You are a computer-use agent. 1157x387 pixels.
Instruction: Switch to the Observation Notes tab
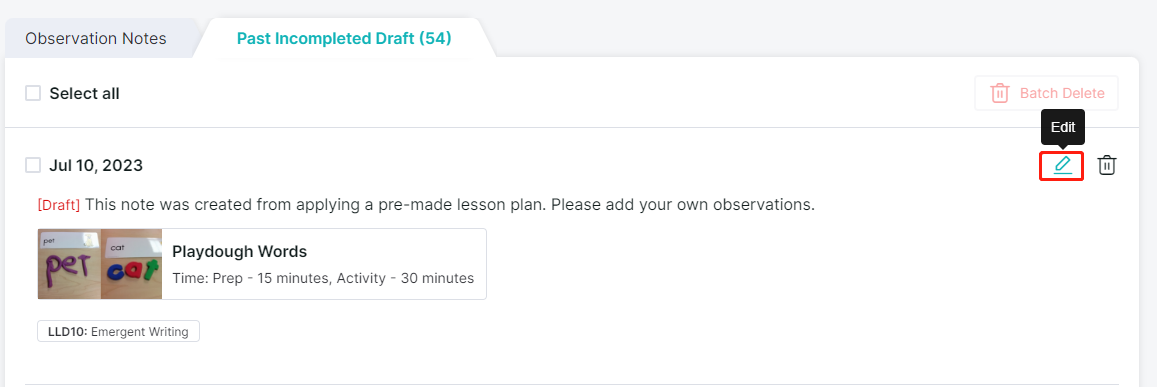pyautogui.click(x=96, y=38)
